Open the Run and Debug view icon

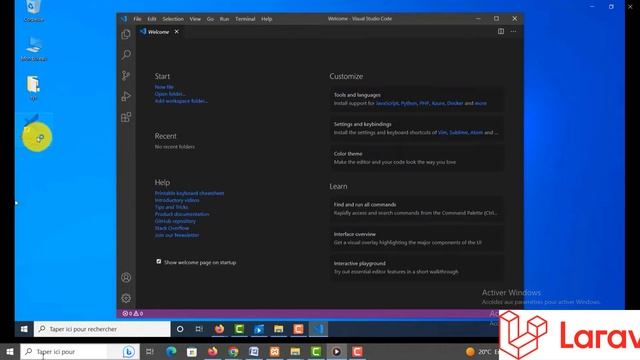tap(126, 97)
